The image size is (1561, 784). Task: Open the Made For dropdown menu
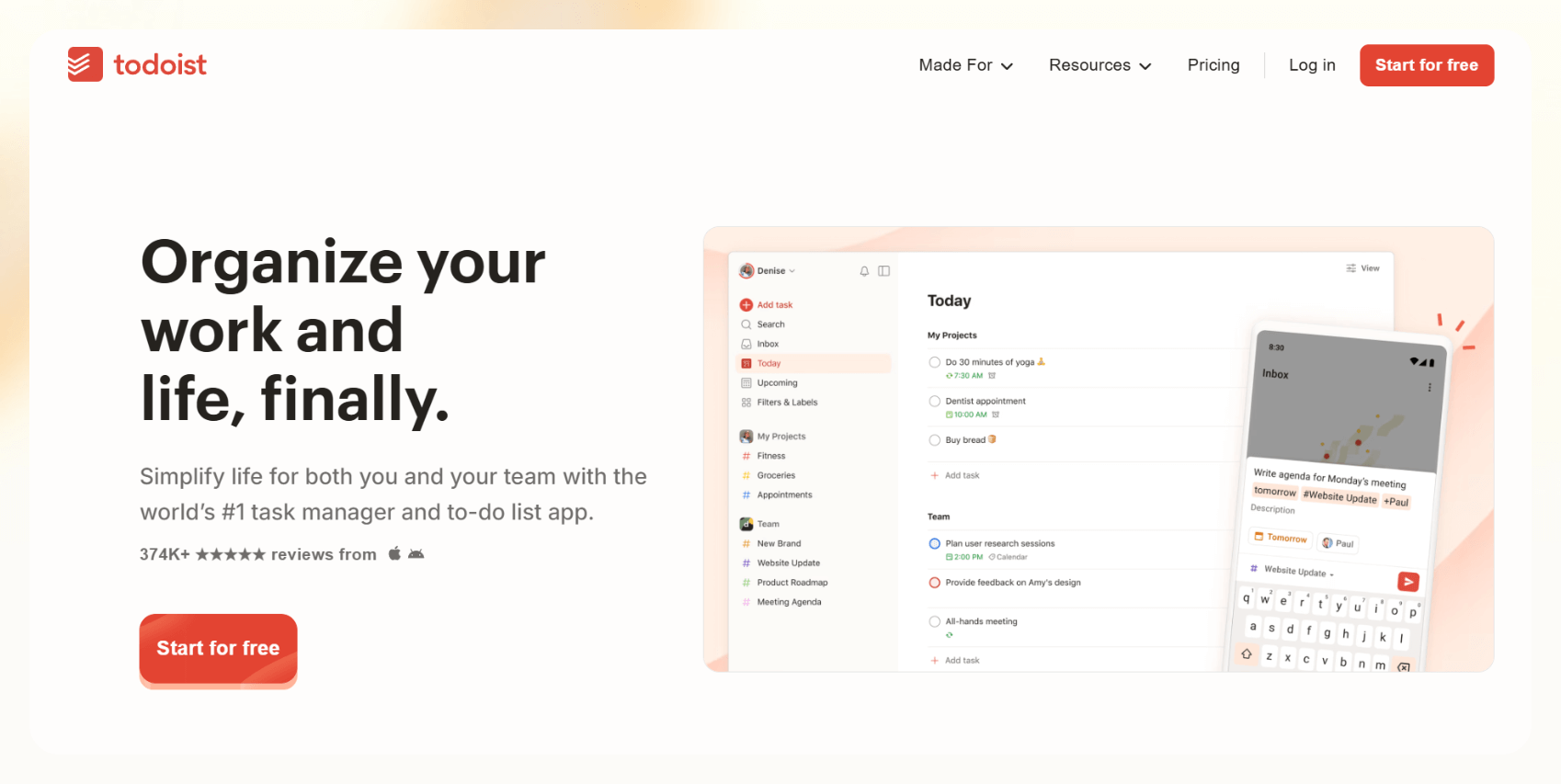point(965,65)
